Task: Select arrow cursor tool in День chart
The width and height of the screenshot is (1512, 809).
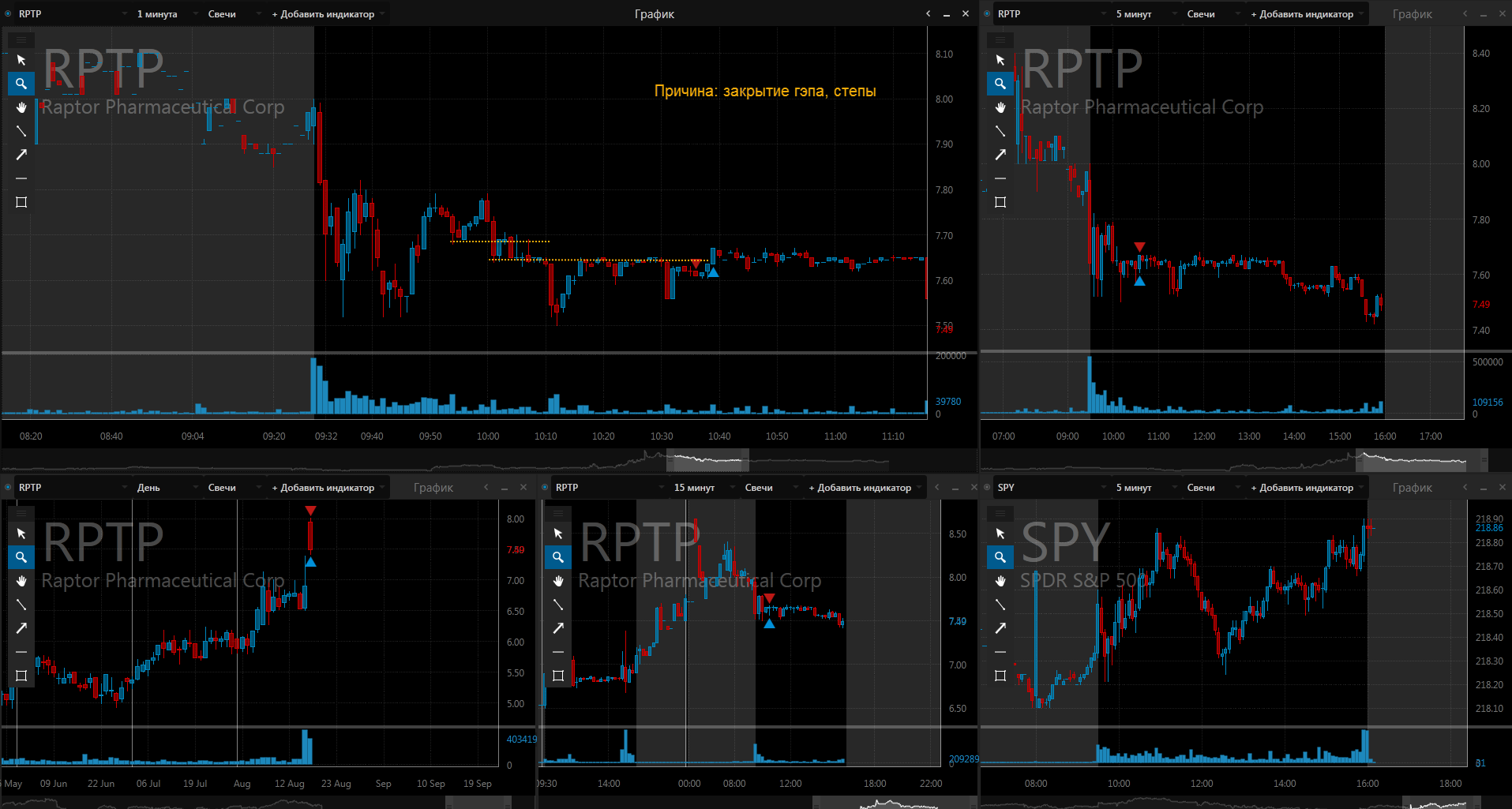Action: (21, 534)
